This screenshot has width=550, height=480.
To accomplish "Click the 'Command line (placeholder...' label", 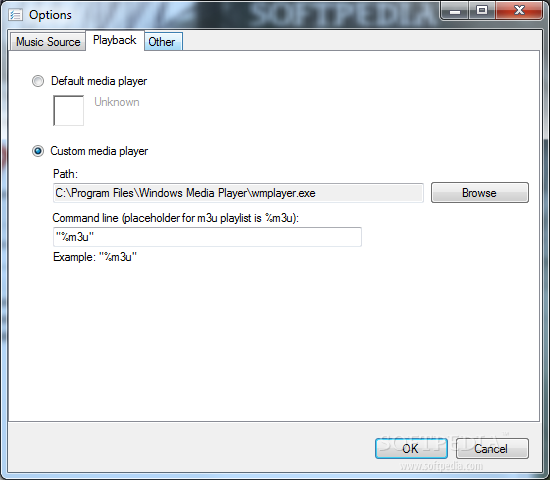I will tap(175, 218).
